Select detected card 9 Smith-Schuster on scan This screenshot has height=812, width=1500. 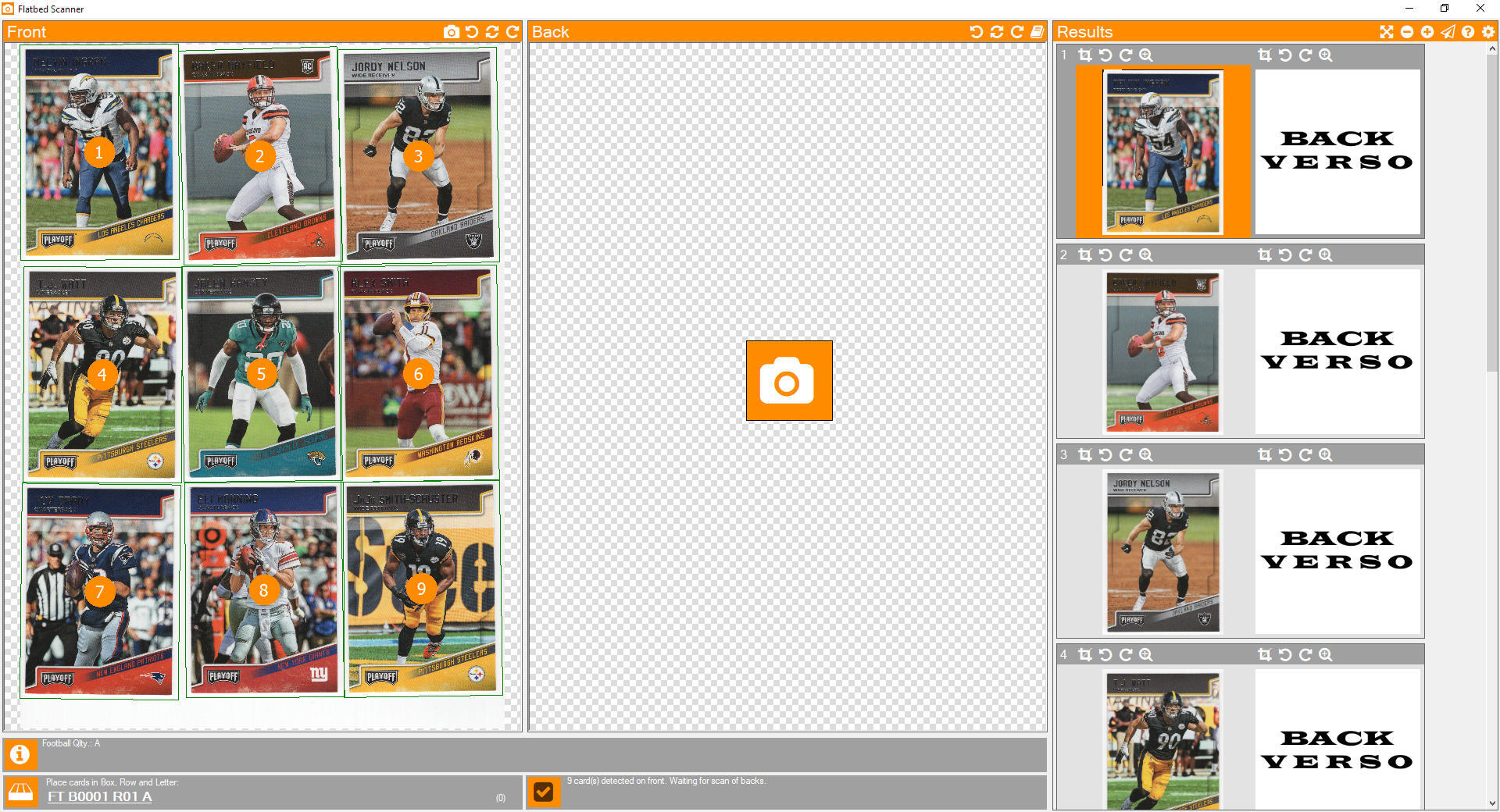pyautogui.click(x=421, y=589)
